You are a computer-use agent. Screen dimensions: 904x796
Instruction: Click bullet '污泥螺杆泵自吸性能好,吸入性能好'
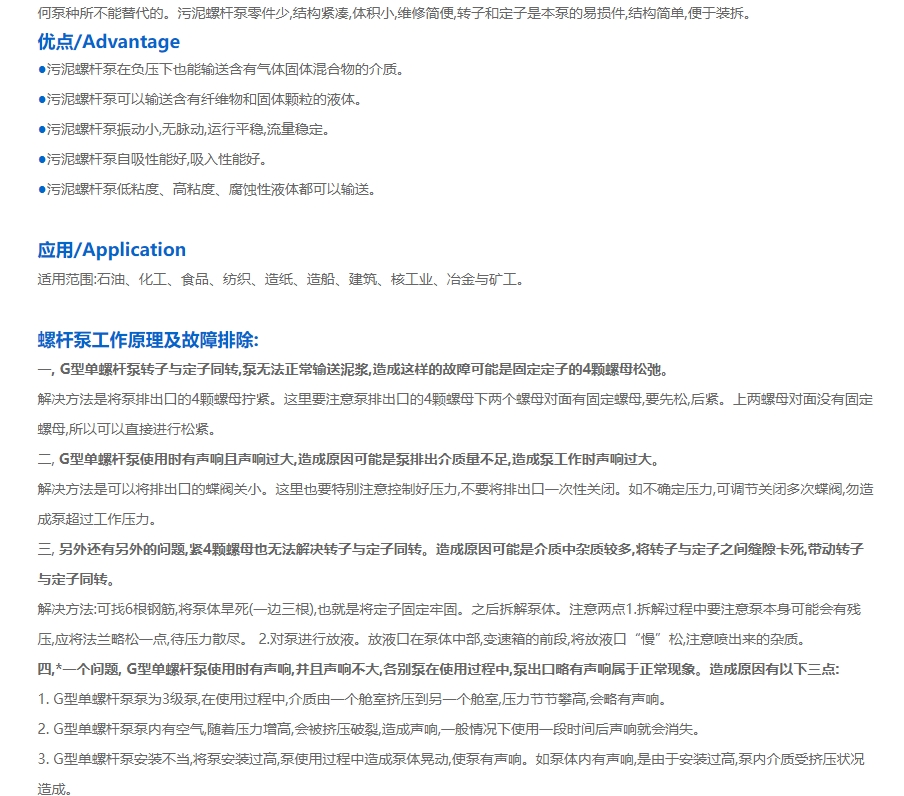coord(153,160)
